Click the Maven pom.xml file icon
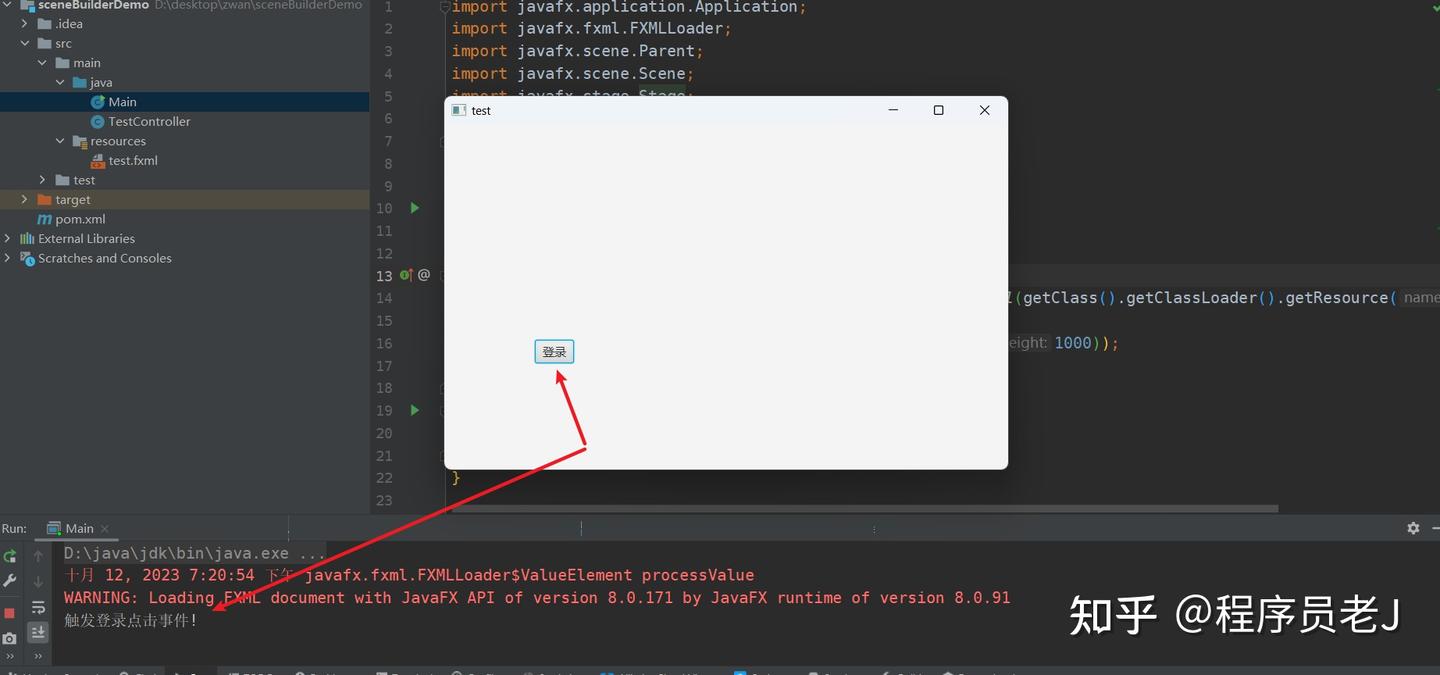1440x675 pixels. [44, 219]
